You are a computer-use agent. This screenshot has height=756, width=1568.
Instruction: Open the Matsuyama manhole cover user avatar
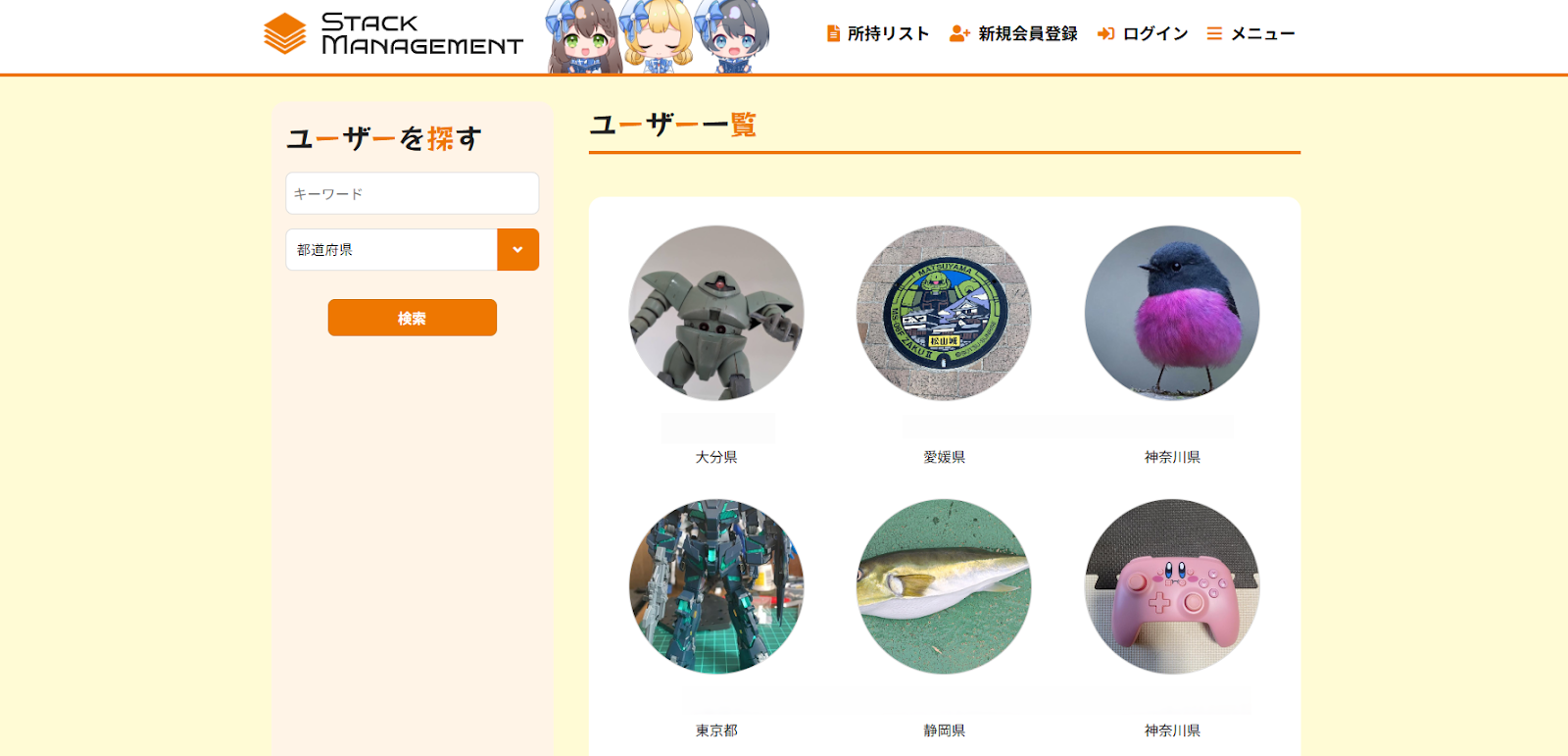click(944, 313)
